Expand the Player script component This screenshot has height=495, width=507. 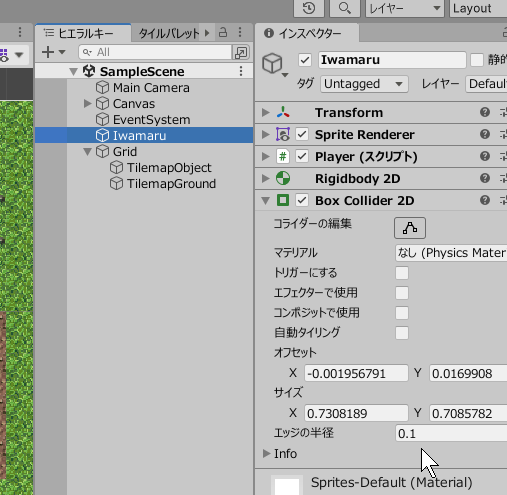pos(266,156)
